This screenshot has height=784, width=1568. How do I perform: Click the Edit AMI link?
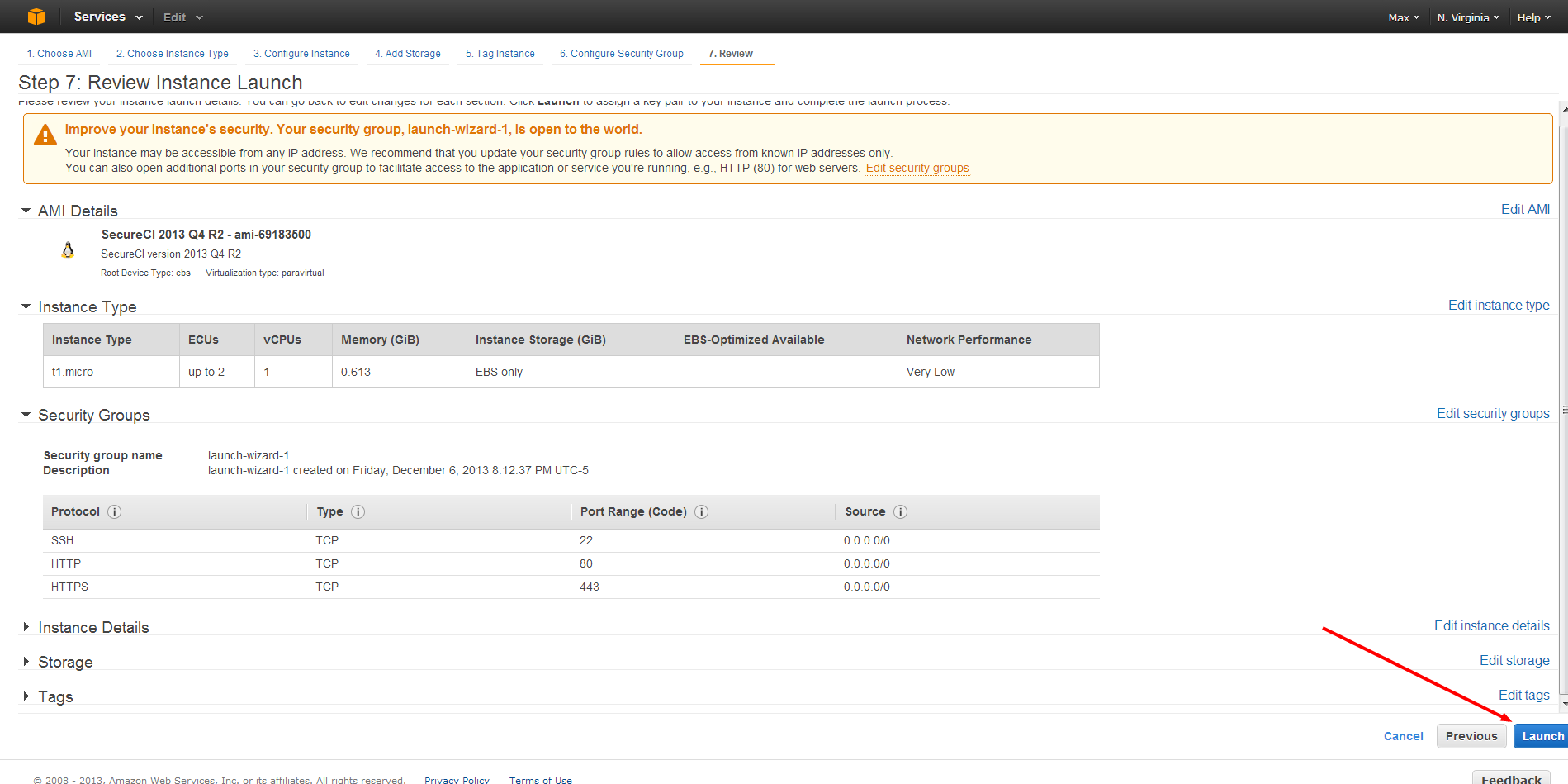coord(1525,210)
